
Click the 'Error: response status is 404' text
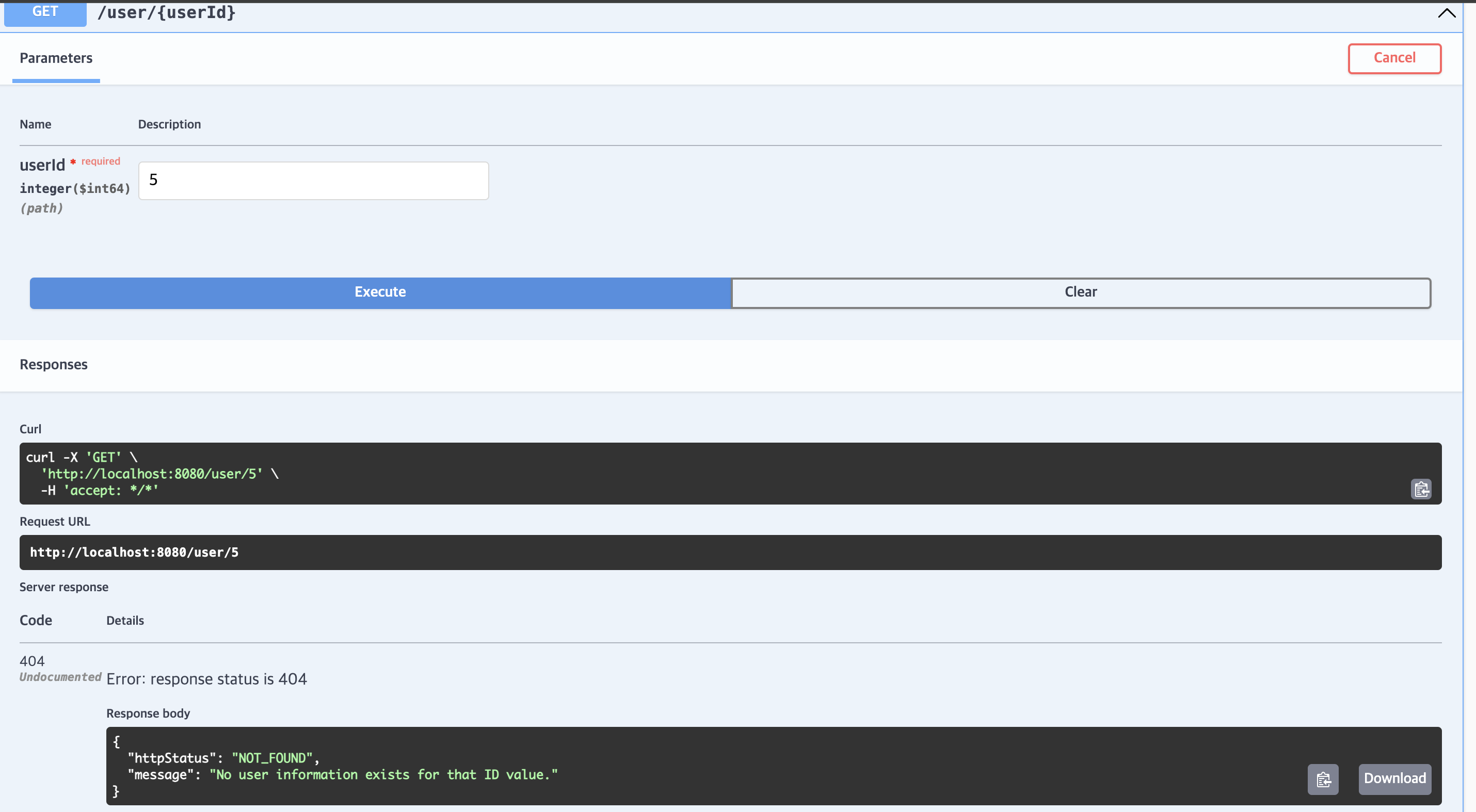coord(206,679)
